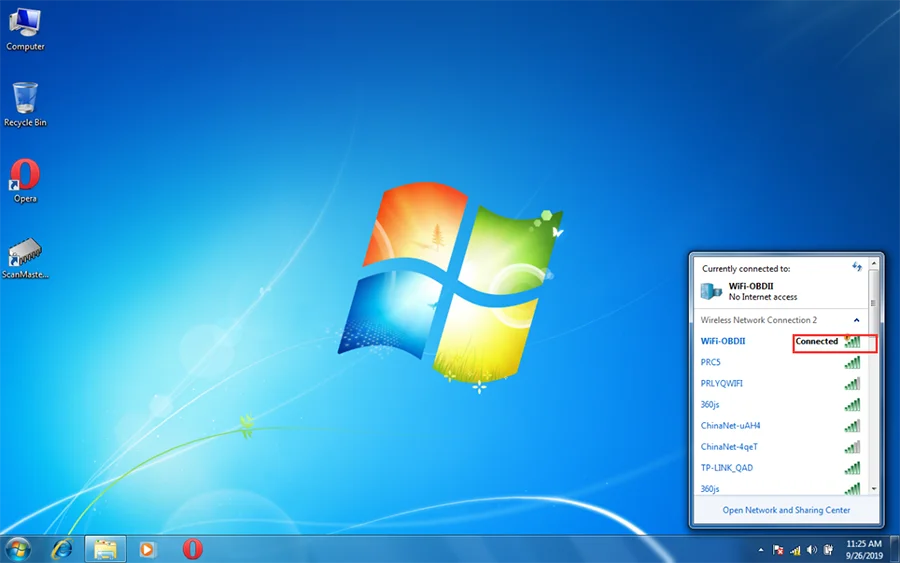Select the TP-LINK_QAD wireless network
This screenshot has height=563, width=900.
(781, 468)
